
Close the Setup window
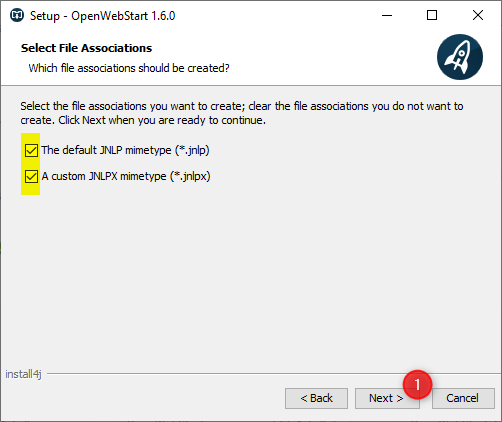478,15
